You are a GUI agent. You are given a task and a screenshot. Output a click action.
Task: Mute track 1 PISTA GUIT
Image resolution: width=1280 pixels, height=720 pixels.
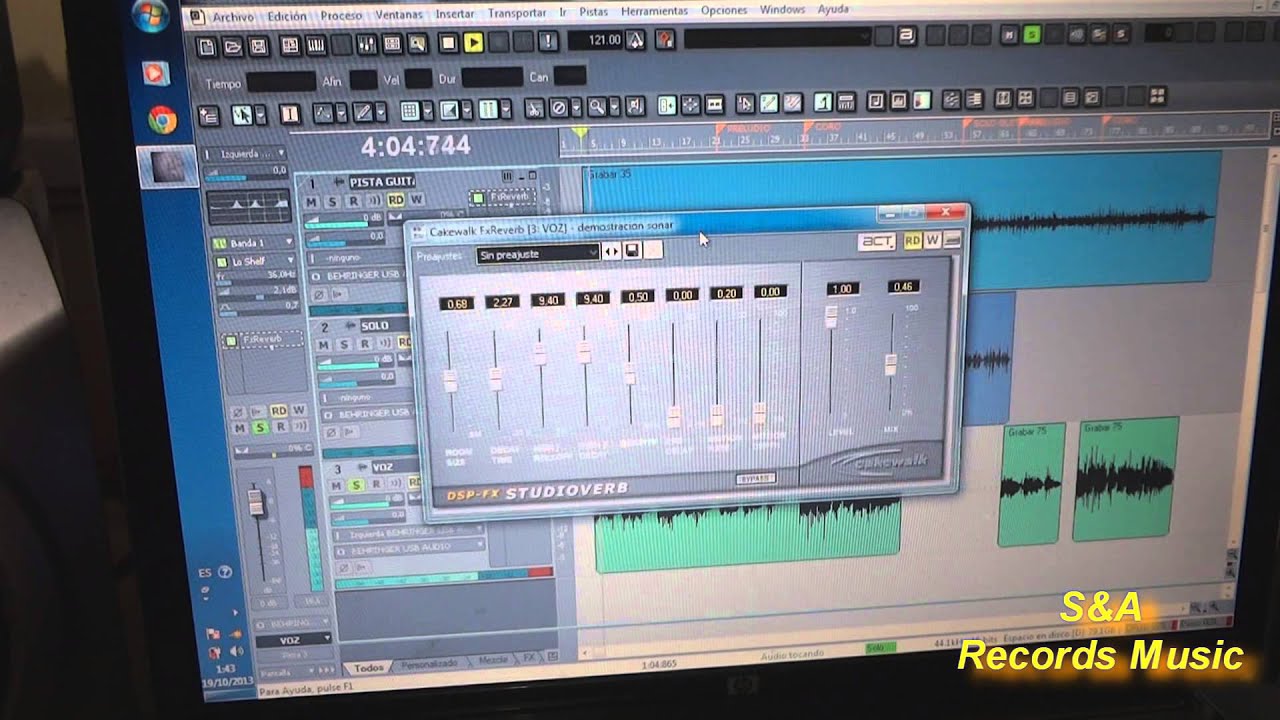312,202
